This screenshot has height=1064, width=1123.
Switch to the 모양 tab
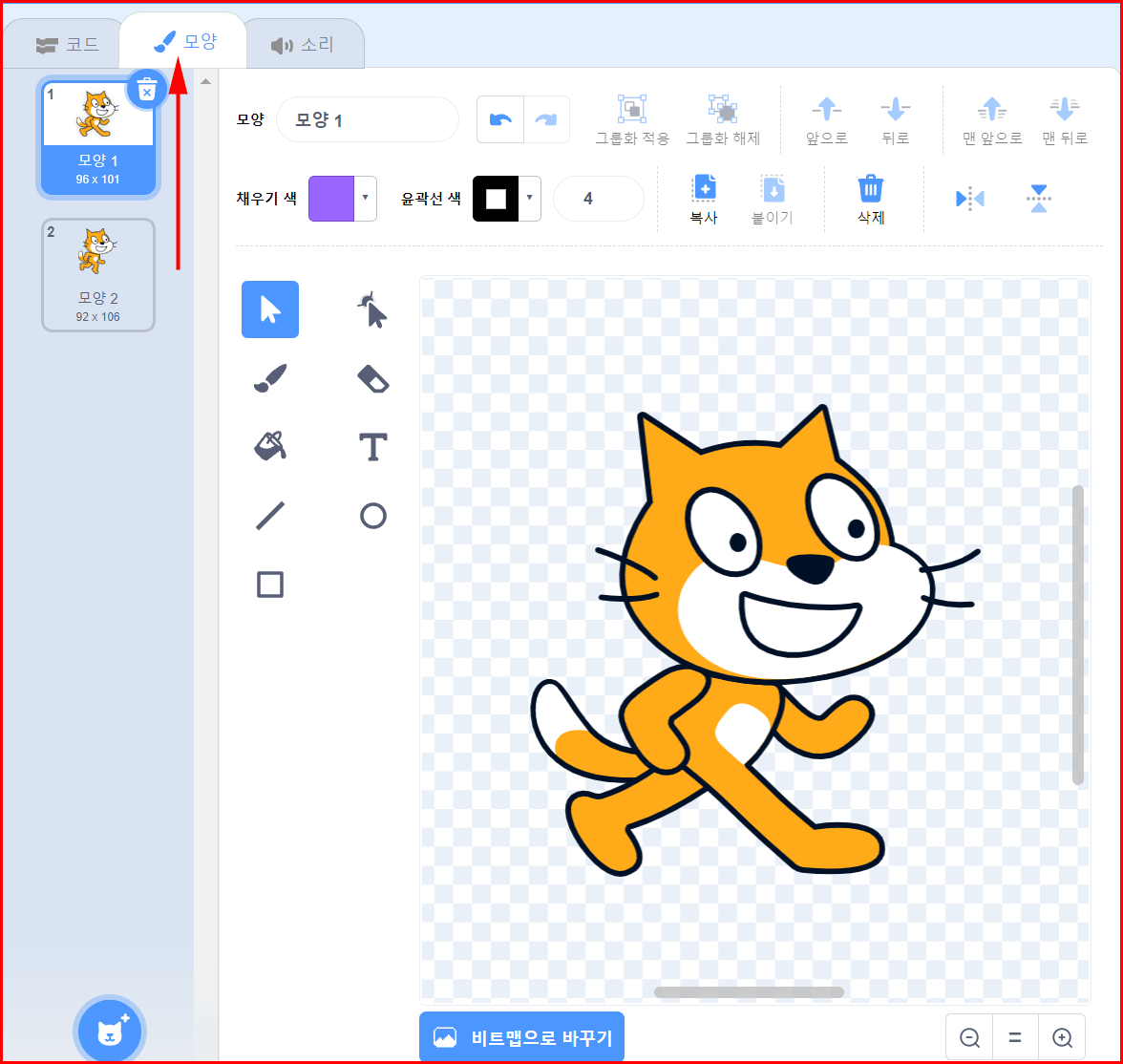pos(185,42)
